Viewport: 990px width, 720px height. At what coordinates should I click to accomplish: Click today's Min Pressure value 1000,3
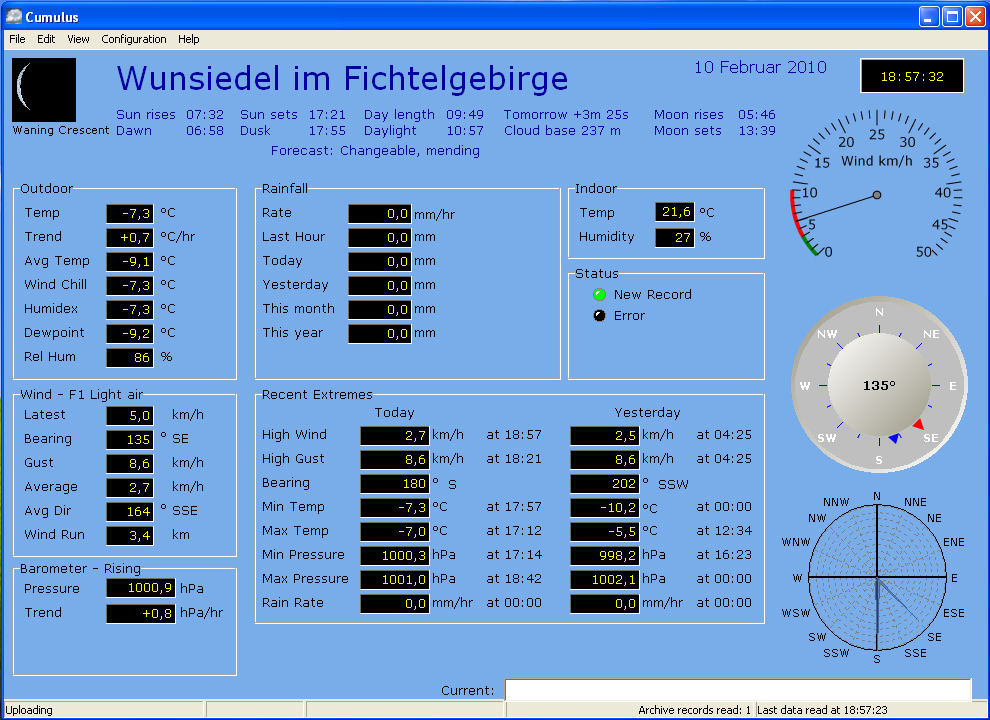(x=395, y=556)
